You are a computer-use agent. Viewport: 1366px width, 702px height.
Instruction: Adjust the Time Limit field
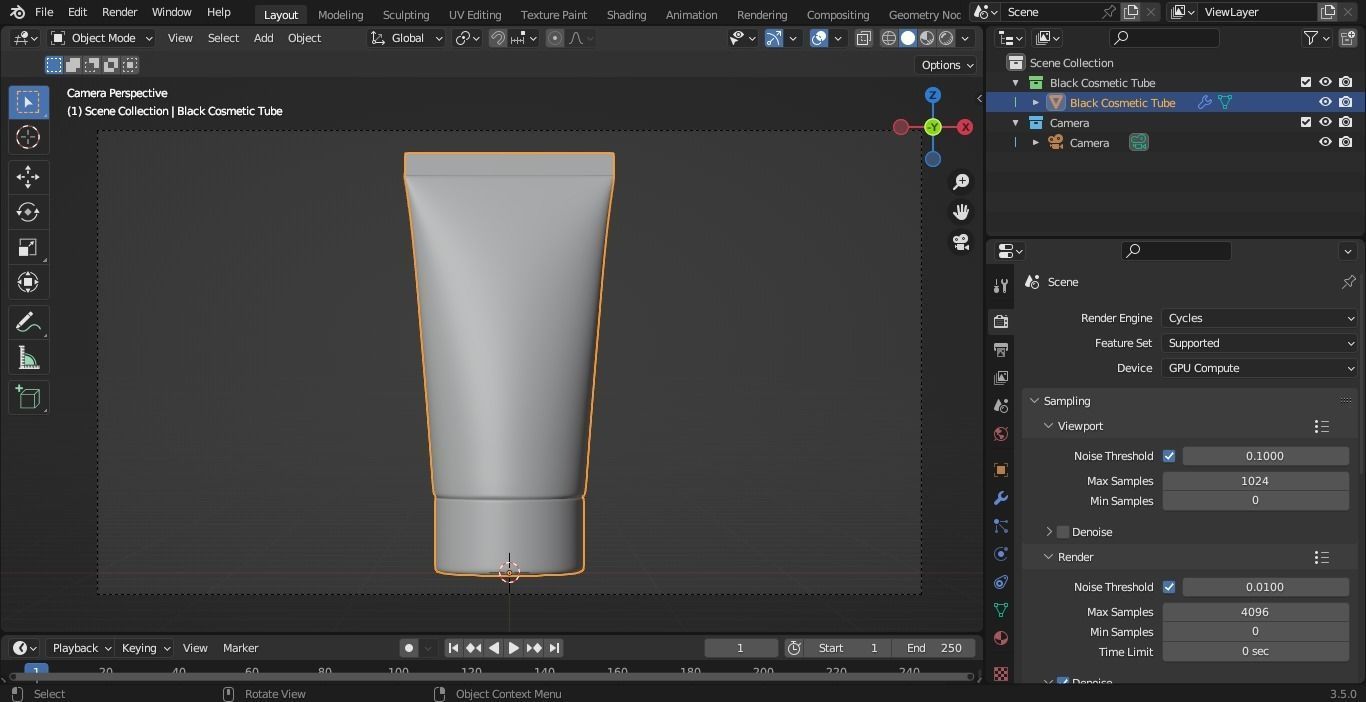pyautogui.click(x=1255, y=652)
